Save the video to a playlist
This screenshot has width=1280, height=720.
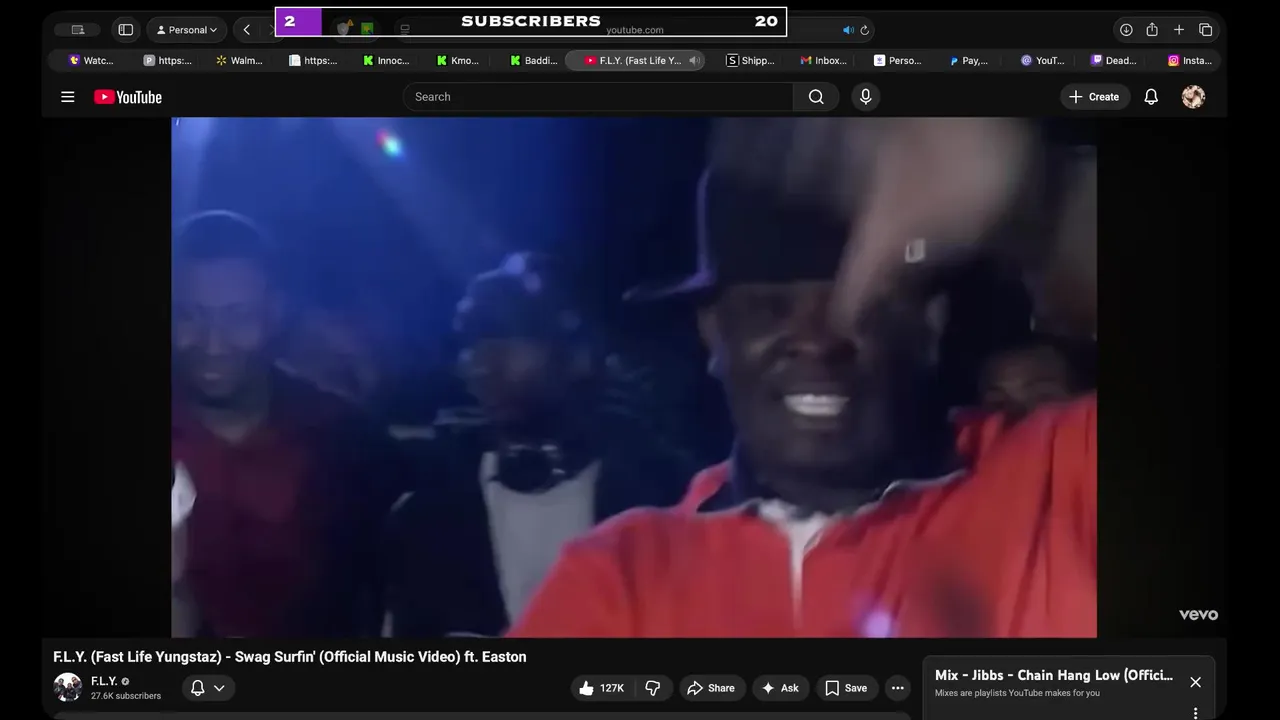pyautogui.click(x=846, y=688)
